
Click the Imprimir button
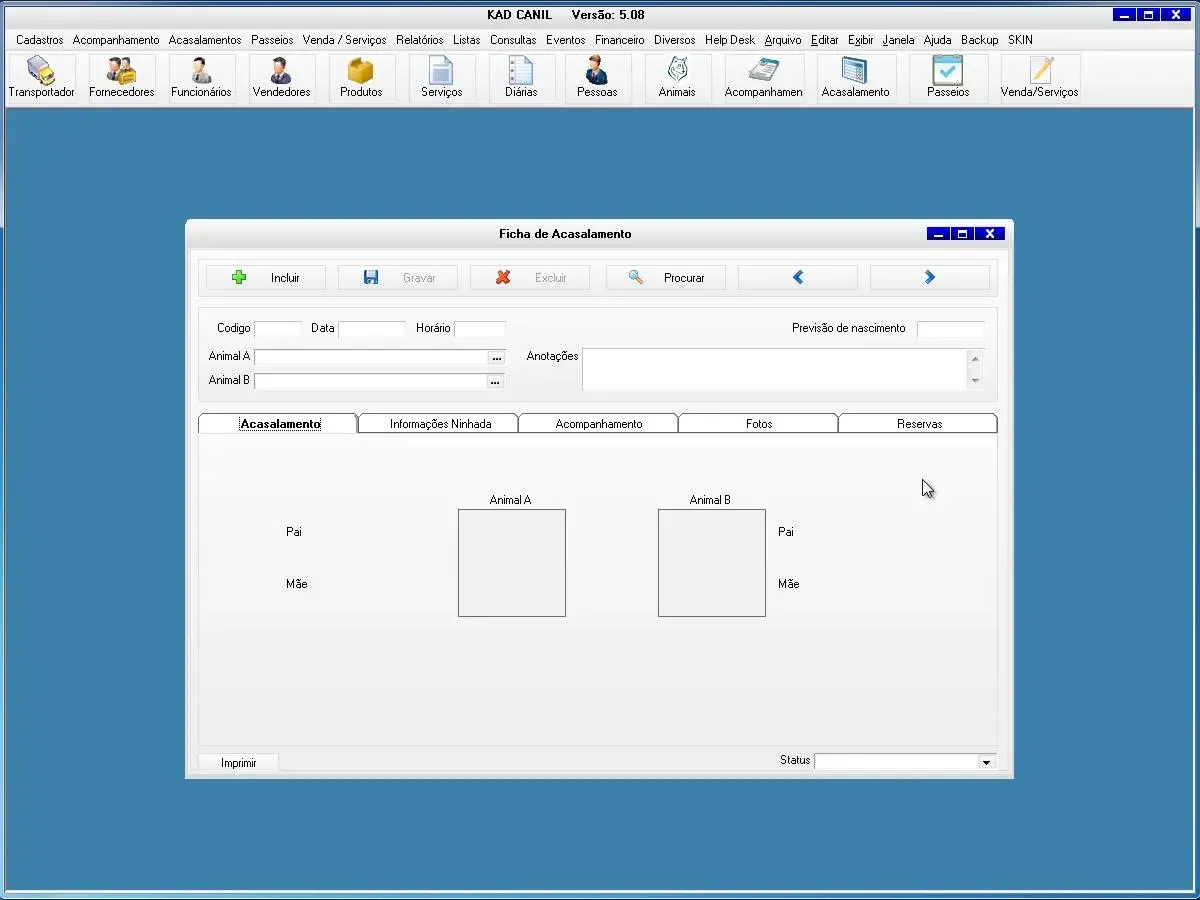[239, 763]
